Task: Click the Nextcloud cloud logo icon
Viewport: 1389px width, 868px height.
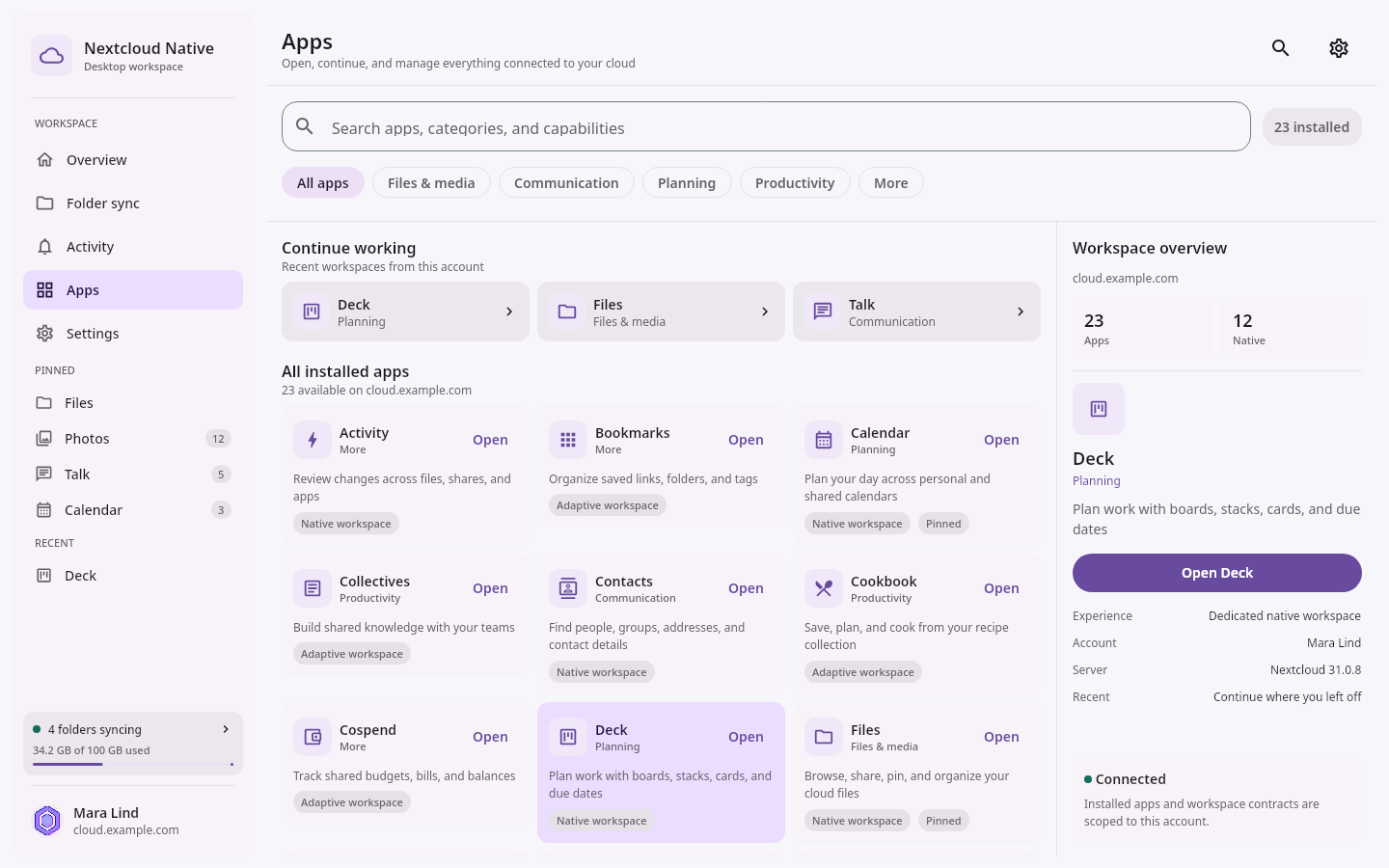Action: tap(51, 56)
